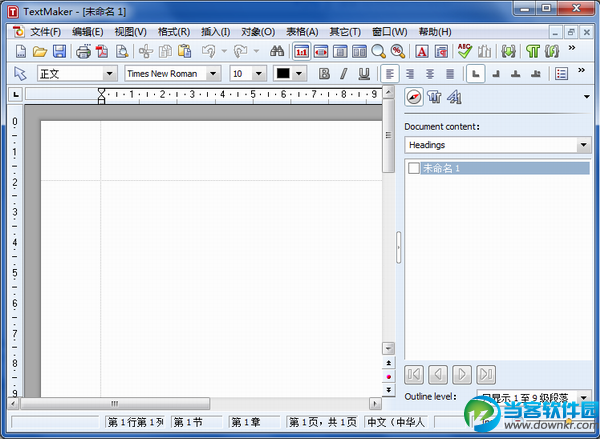Open Headings document content dropdown

583,145
